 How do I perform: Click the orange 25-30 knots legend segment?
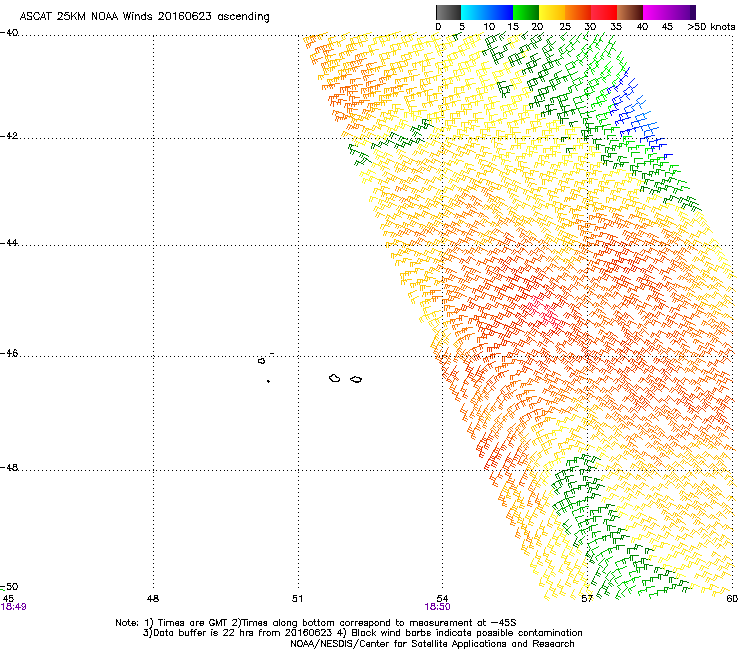578,12
